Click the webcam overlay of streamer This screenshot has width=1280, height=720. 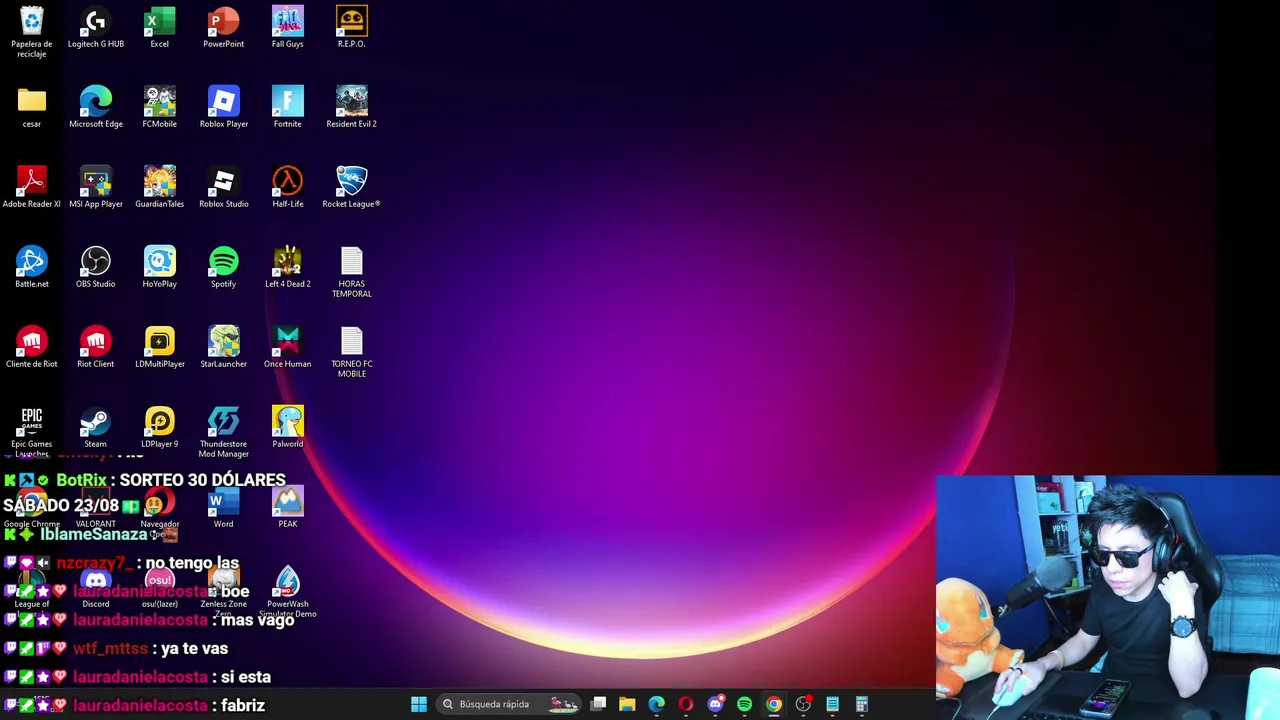click(1108, 597)
